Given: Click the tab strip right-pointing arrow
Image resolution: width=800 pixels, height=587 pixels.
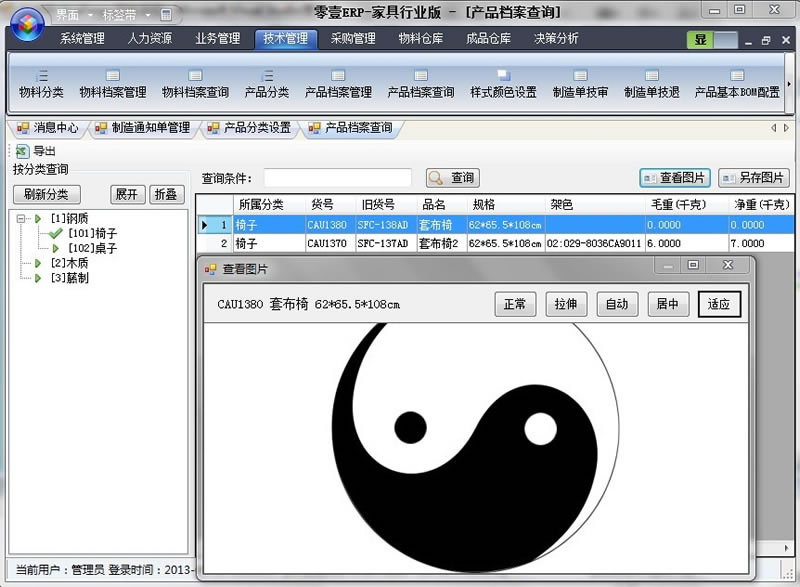Looking at the screenshot, I should click(x=786, y=128).
